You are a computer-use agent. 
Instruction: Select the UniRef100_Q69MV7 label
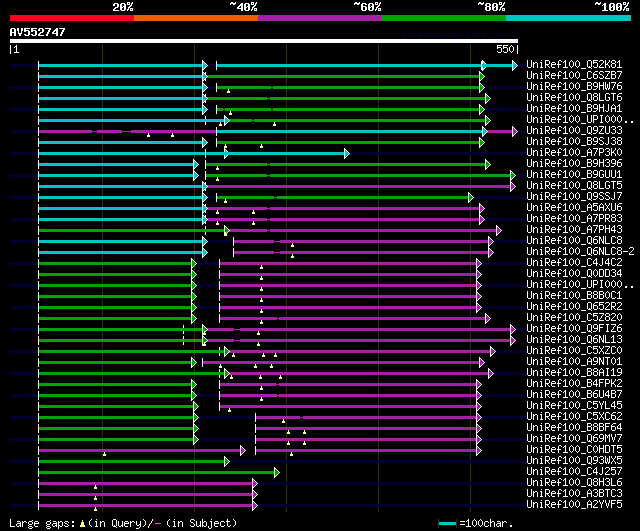click(574, 439)
